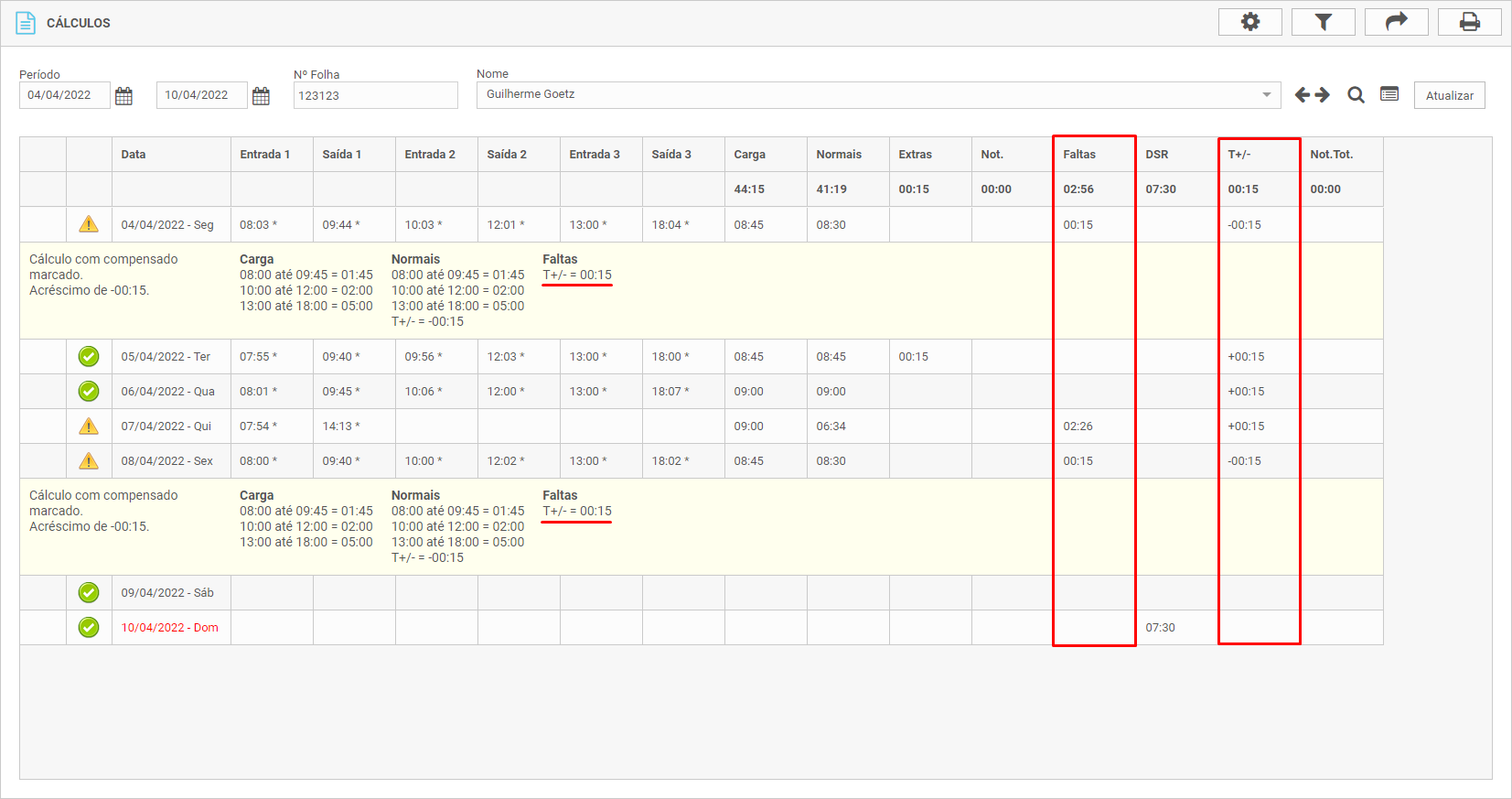The image size is (1512, 799).
Task: Click warning status on 07/04/2022 row
Action: (x=89, y=426)
